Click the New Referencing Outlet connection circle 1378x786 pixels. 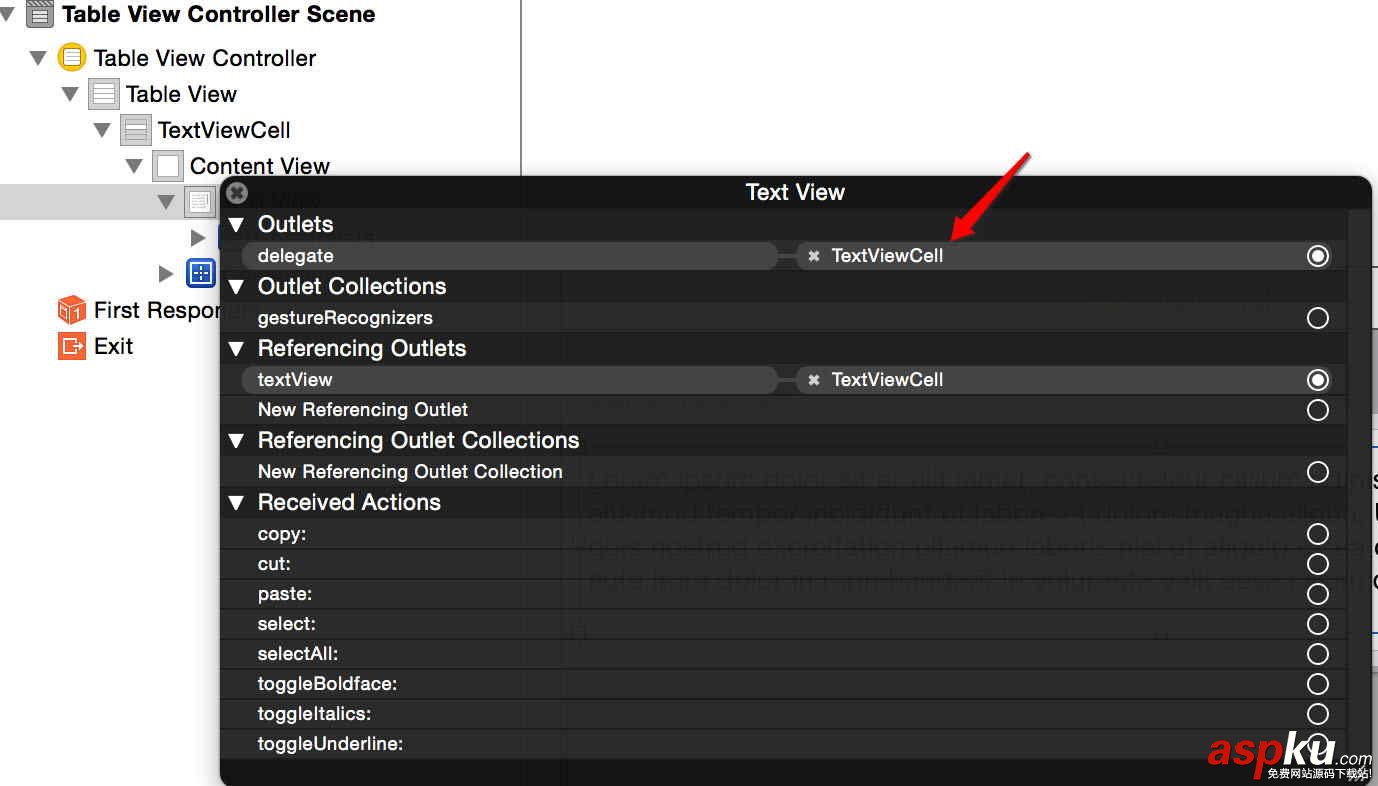coord(1318,410)
